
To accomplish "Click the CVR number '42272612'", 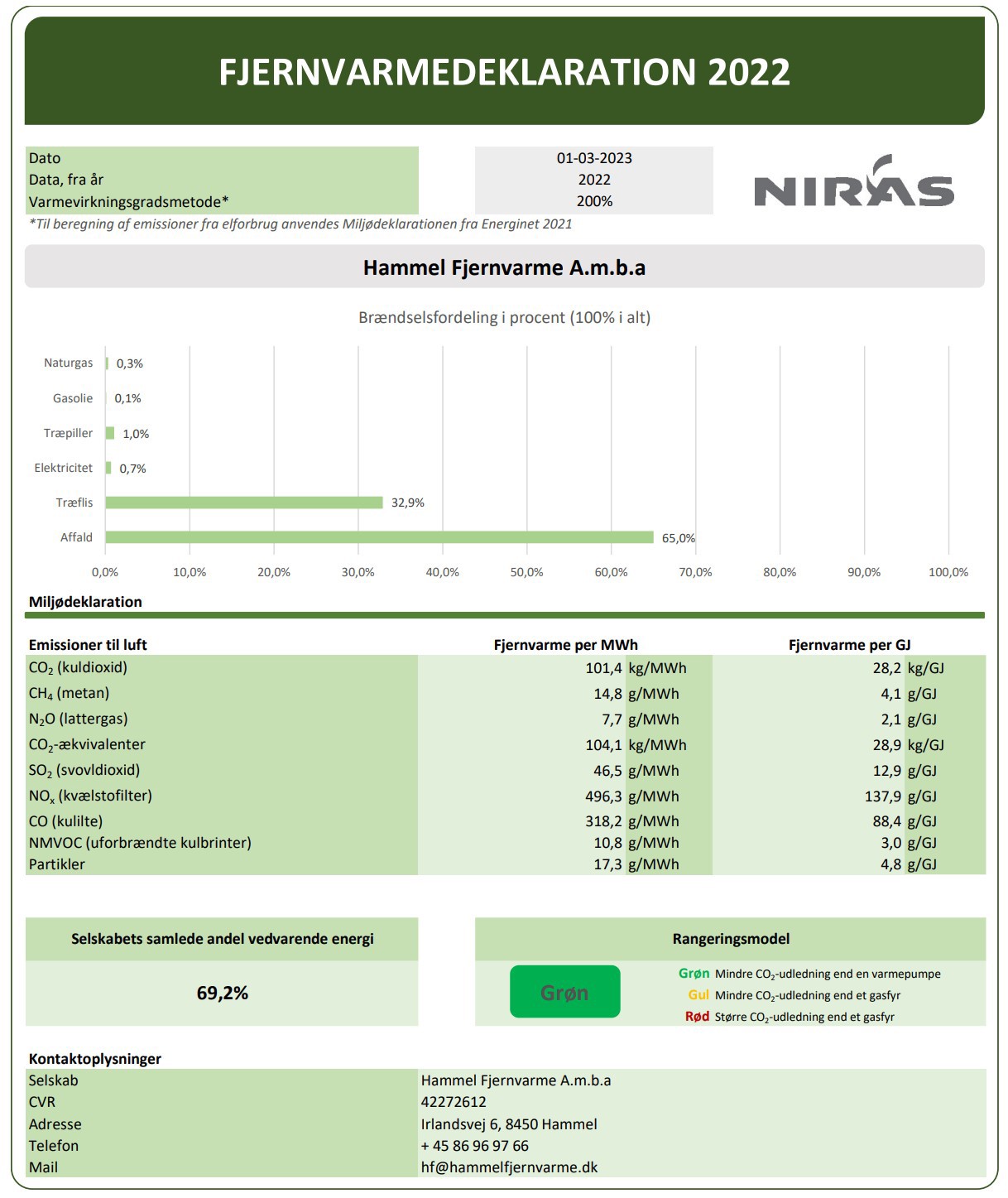I will (454, 1102).
